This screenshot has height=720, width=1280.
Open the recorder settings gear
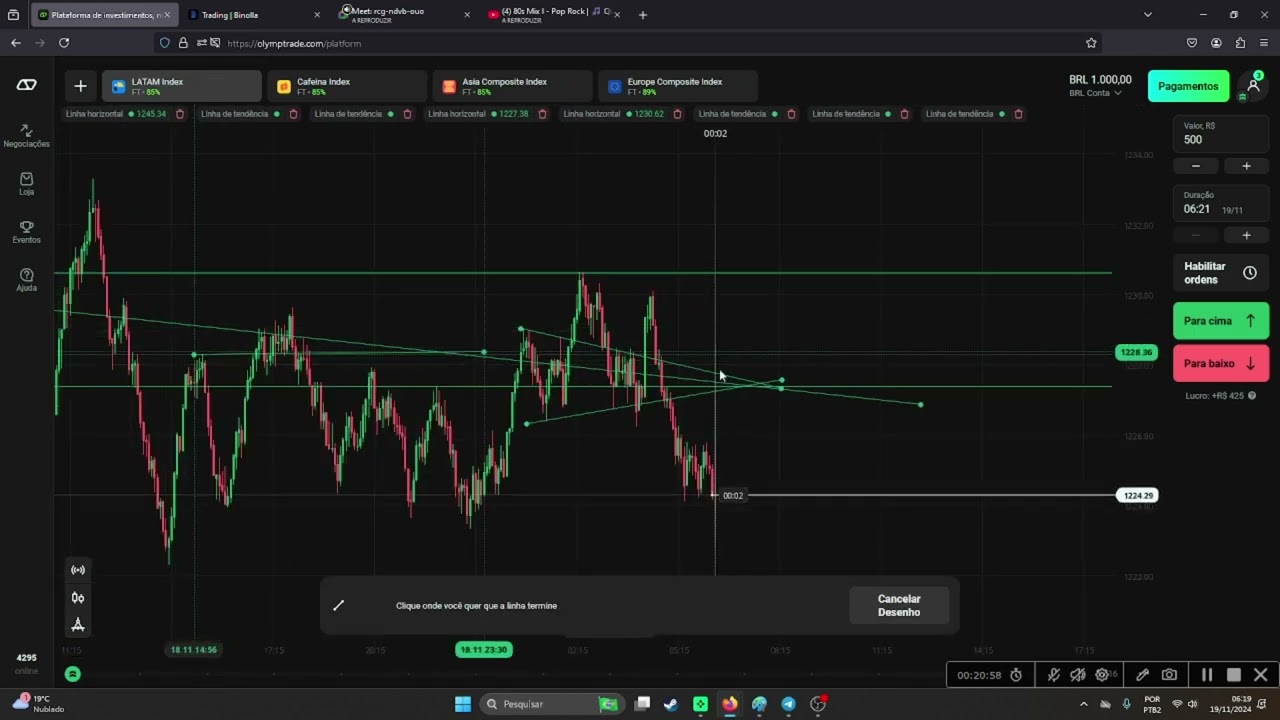coord(1102,675)
